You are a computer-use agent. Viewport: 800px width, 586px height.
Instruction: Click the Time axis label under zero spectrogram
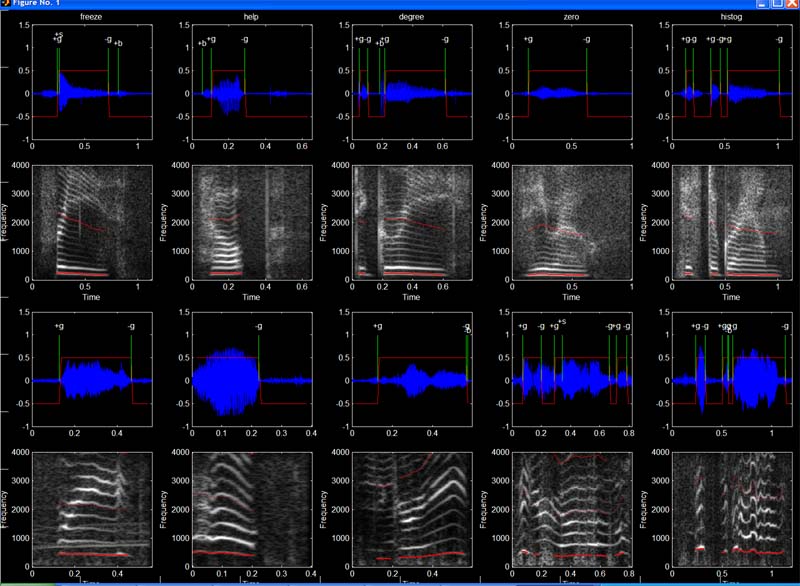click(570, 297)
